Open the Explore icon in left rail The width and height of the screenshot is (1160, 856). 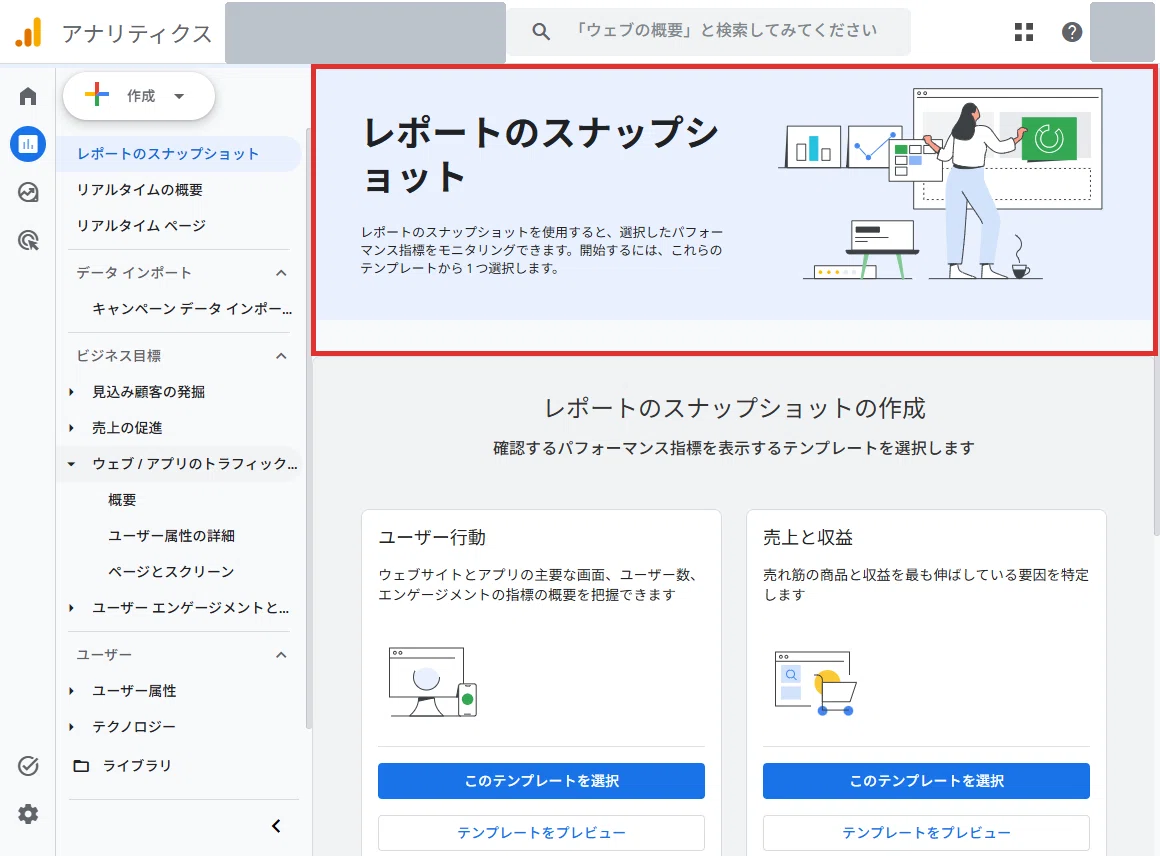(28, 192)
